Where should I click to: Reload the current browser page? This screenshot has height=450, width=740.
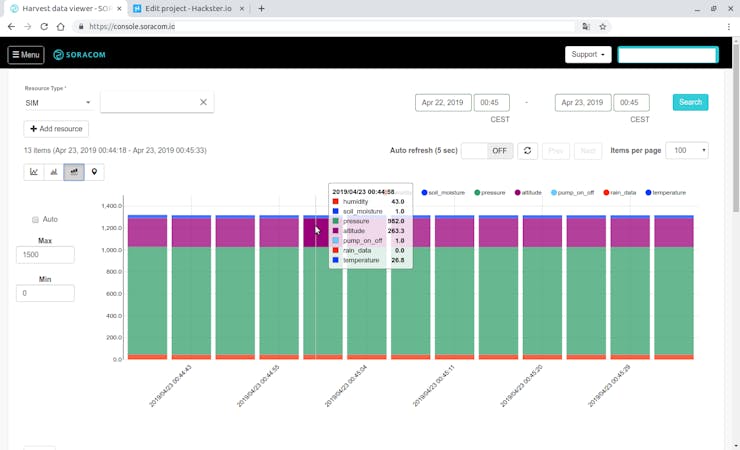[x=44, y=26]
